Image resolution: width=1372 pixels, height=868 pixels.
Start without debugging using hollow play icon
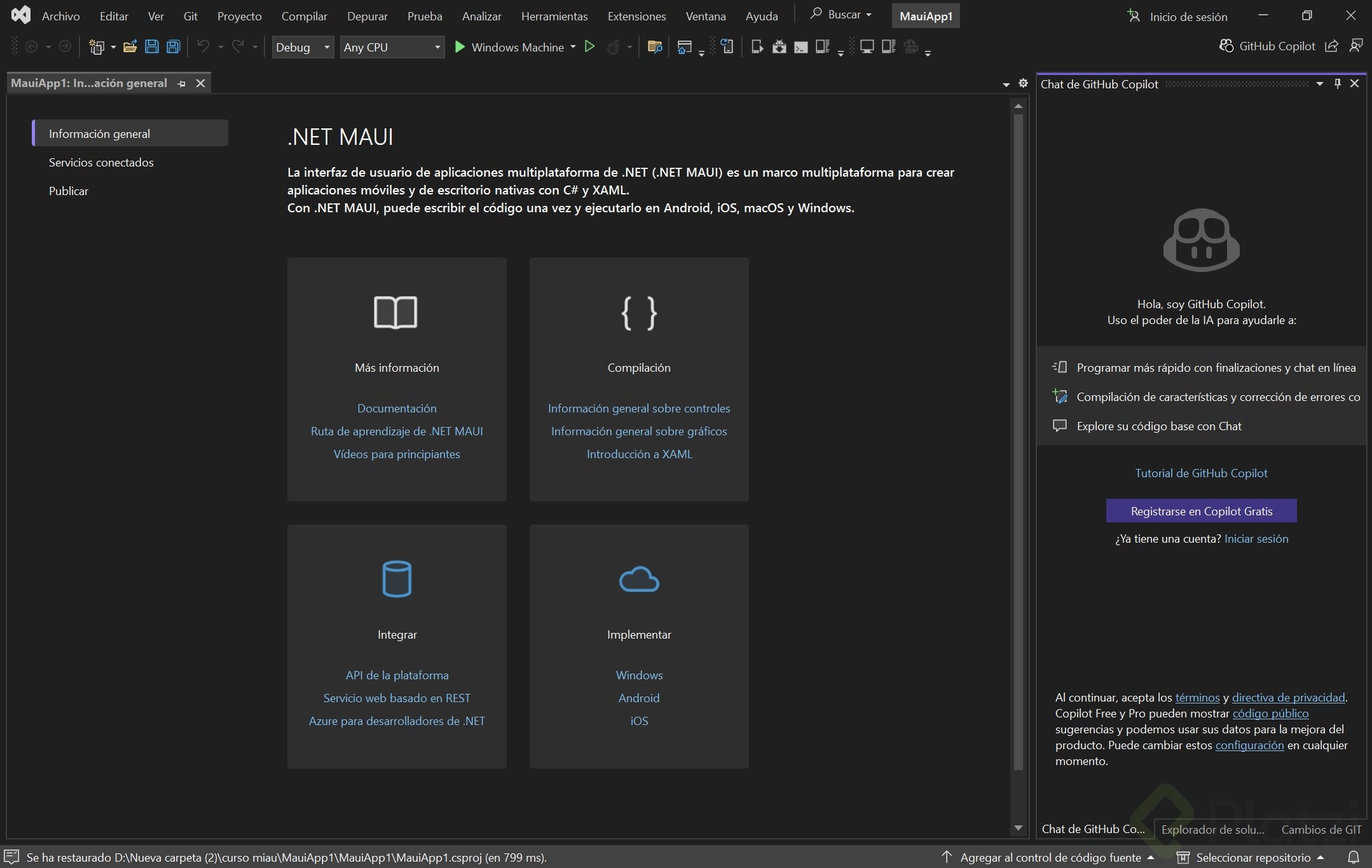(x=589, y=47)
